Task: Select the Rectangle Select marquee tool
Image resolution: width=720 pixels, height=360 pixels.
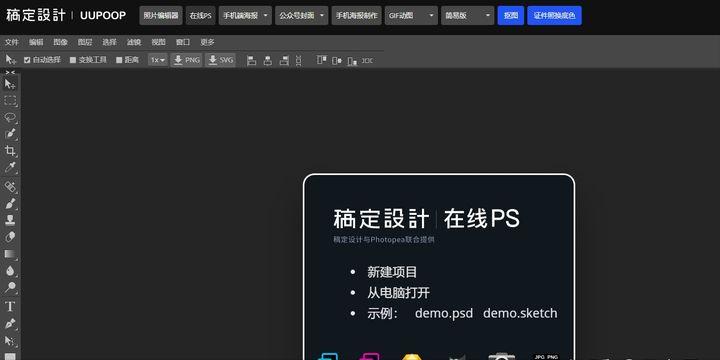Action: [x=10, y=101]
